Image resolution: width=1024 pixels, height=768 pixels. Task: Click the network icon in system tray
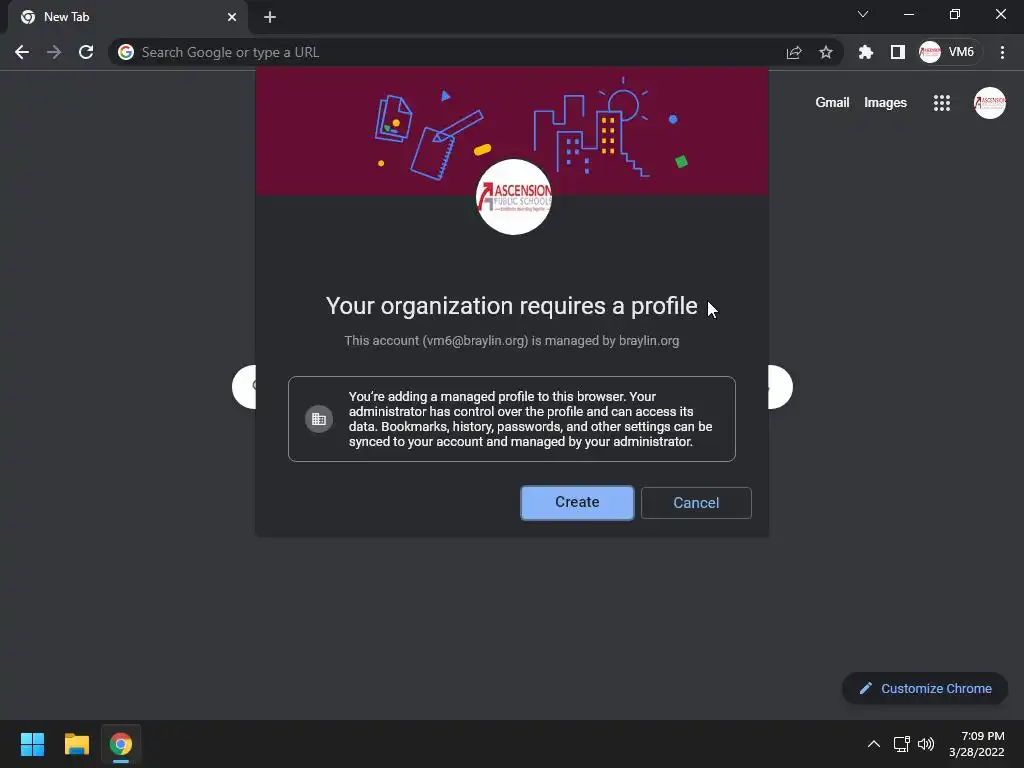902,744
